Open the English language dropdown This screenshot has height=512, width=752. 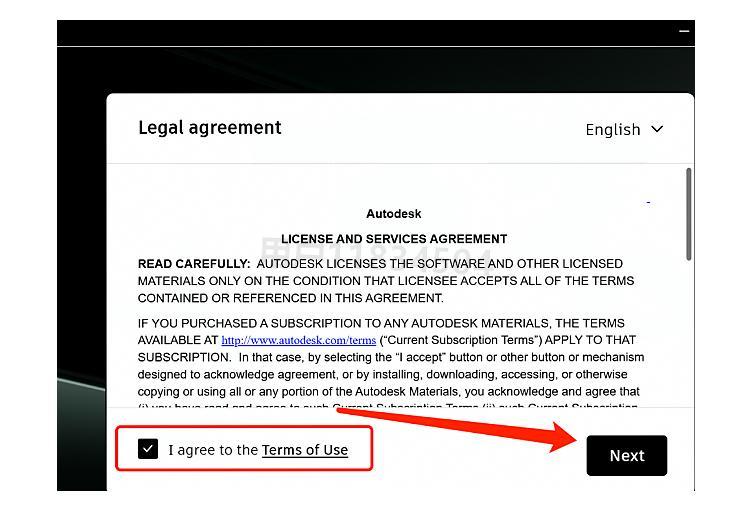pyautogui.click(x=624, y=129)
